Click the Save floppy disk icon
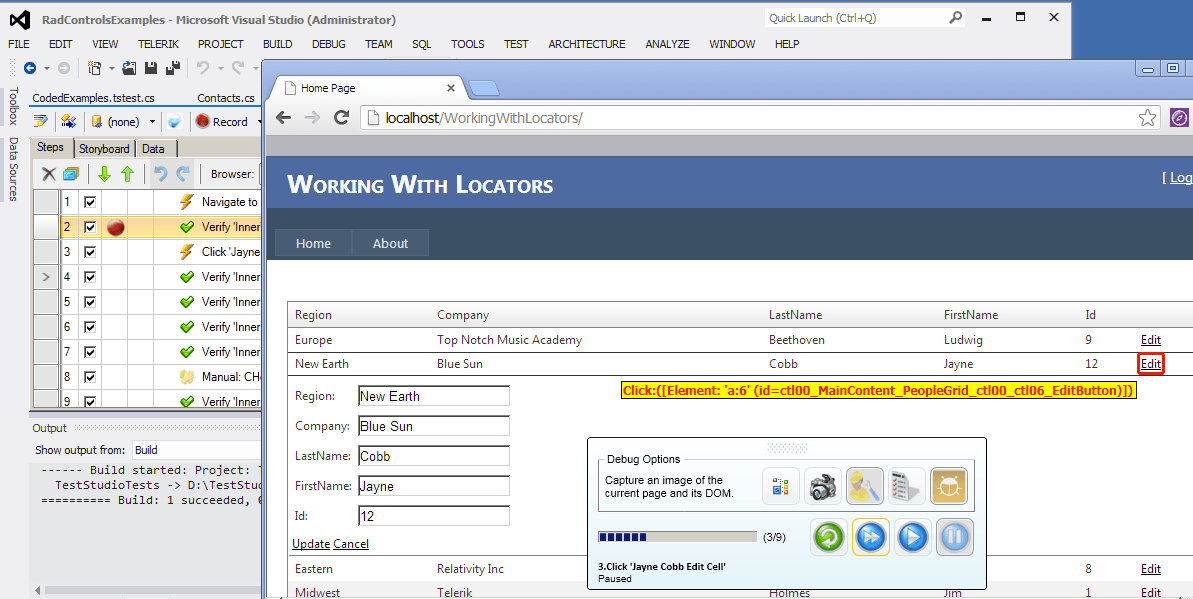The height and width of the screenshot is (599, 1193). point(151,69)
